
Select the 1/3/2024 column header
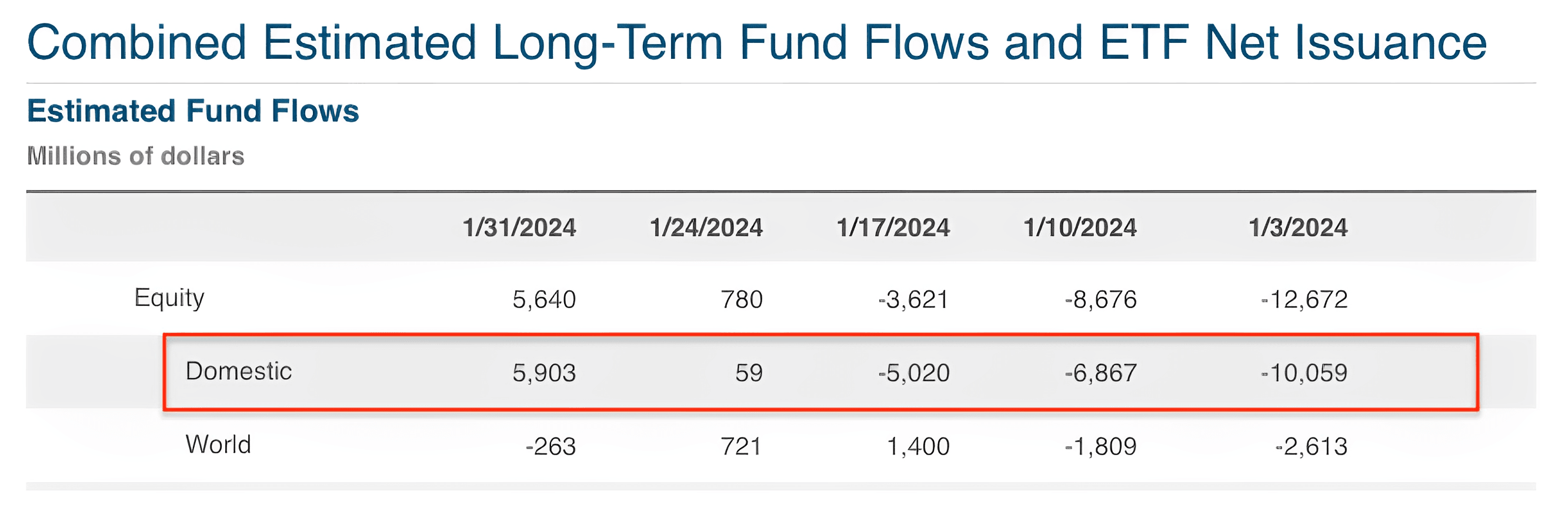coord(1297,228)
